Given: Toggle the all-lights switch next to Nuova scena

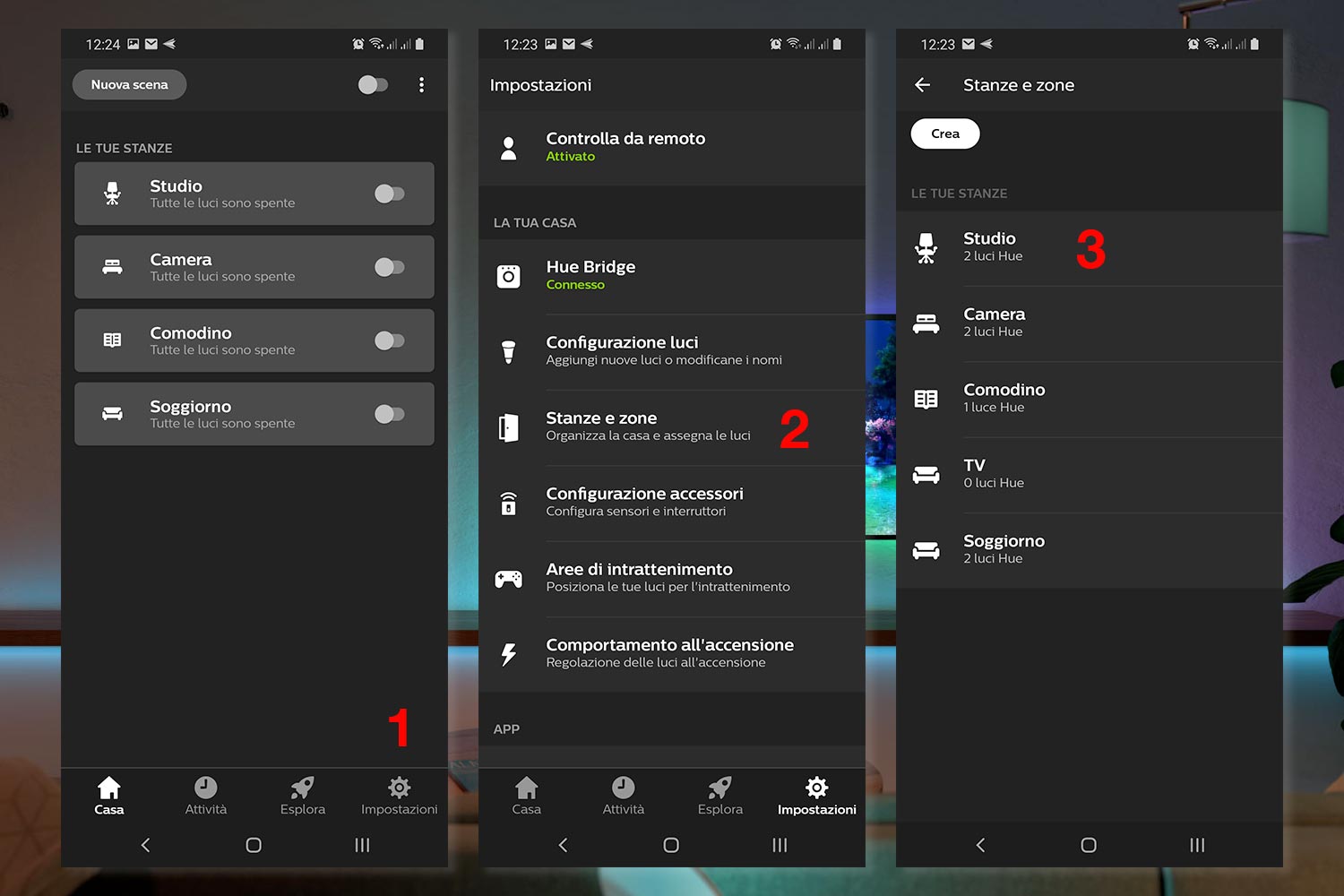Looking at the screenshot, I should click(373, 85).
